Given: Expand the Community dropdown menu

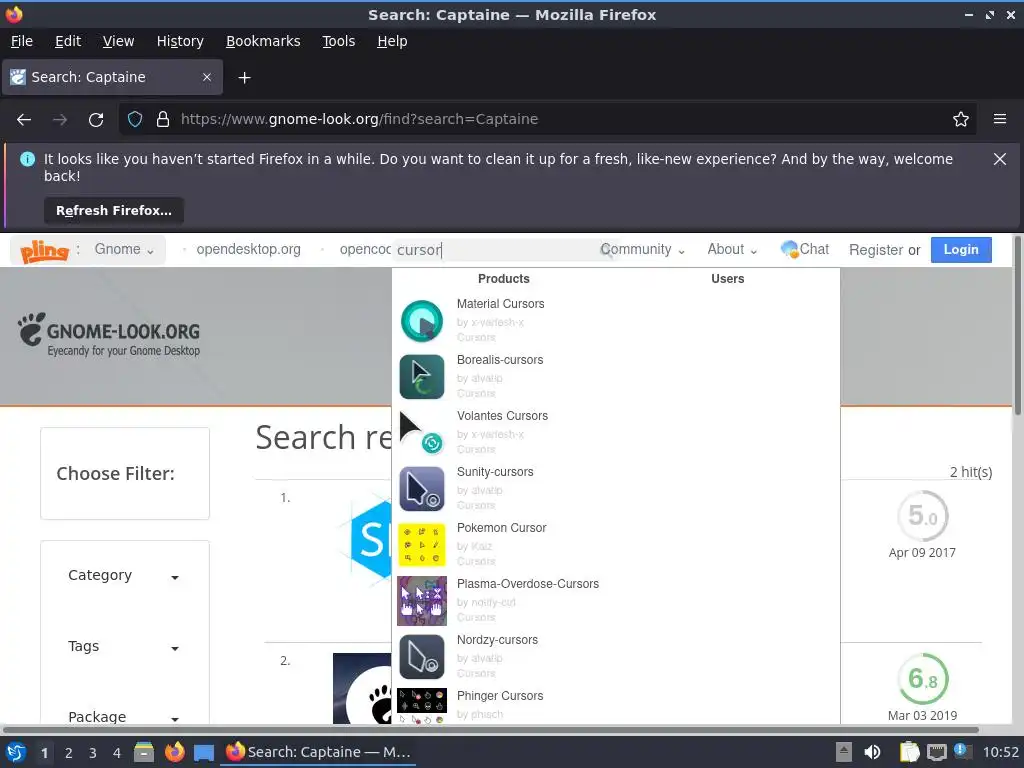Looking at the screenshot, I should (x=643, y=249).
